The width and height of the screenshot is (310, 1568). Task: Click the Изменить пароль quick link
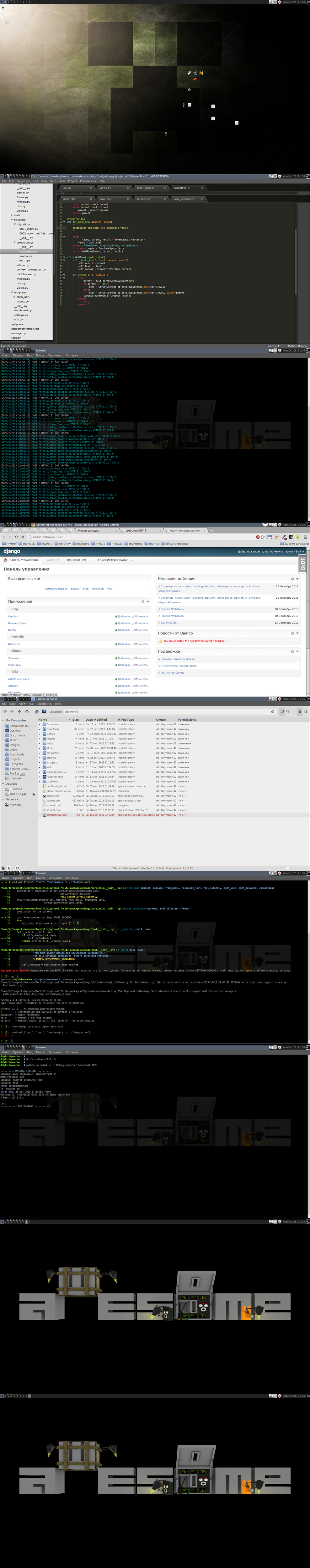(56, 589)
